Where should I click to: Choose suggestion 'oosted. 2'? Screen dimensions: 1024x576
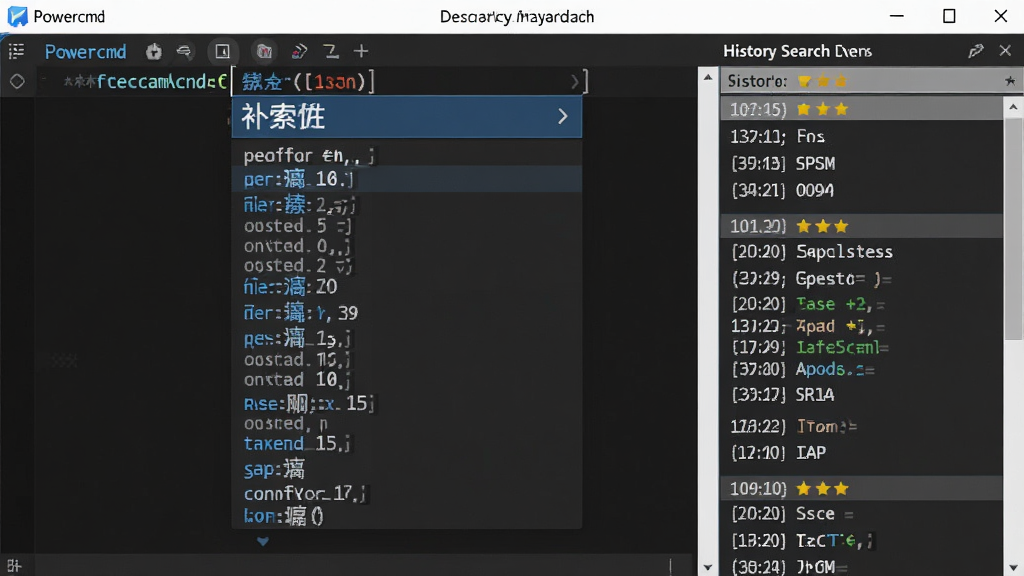407,265
